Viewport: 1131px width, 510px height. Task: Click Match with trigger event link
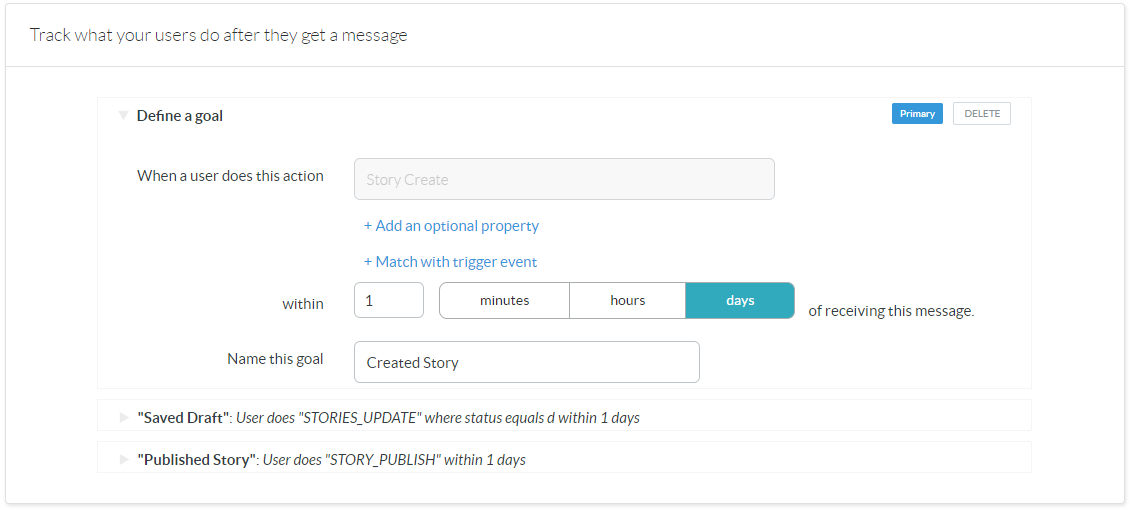pyautogui.click(x=450, y=262)
